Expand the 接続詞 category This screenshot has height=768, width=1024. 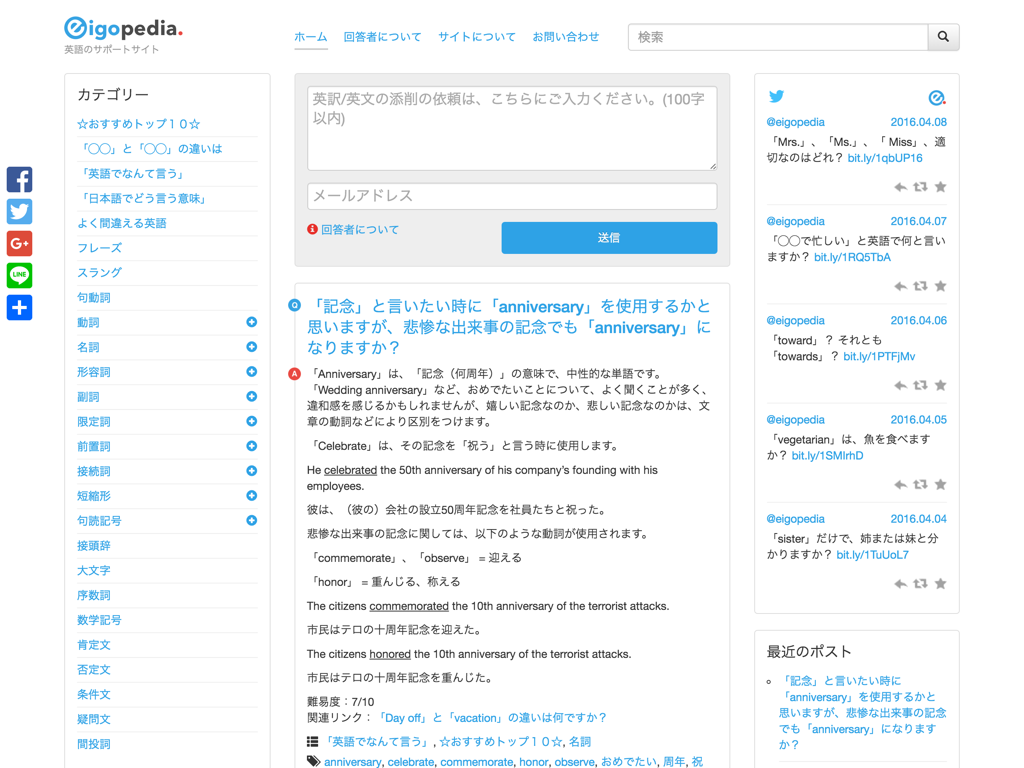[251, 471]
